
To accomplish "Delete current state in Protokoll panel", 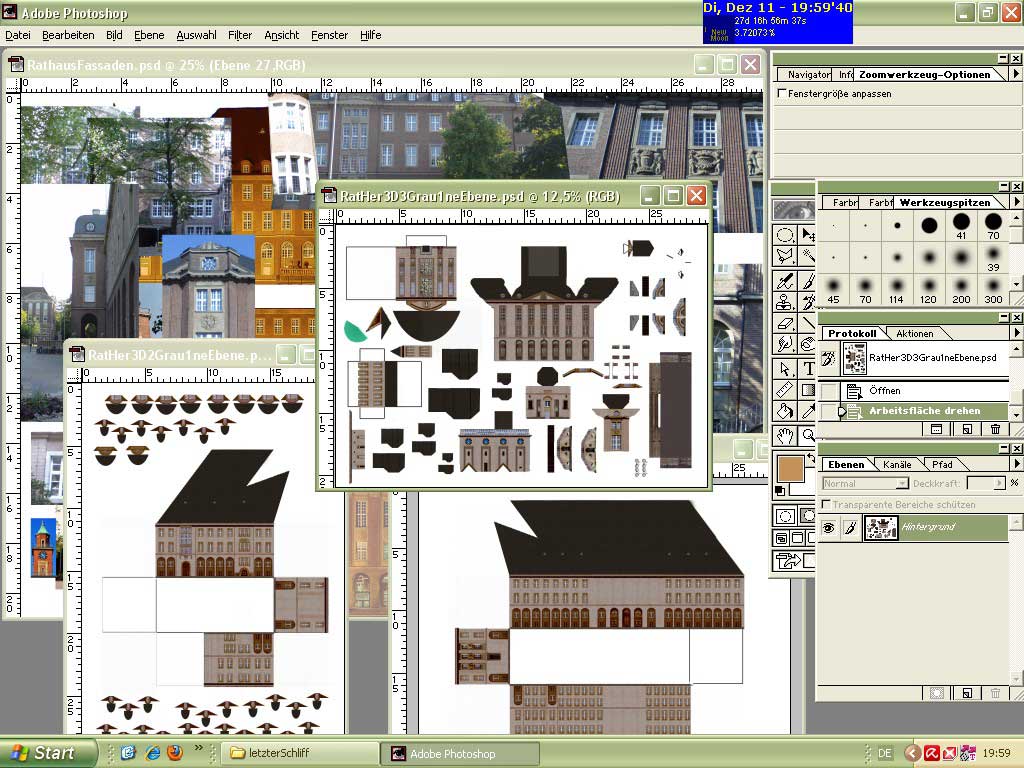I will [995, 429].
